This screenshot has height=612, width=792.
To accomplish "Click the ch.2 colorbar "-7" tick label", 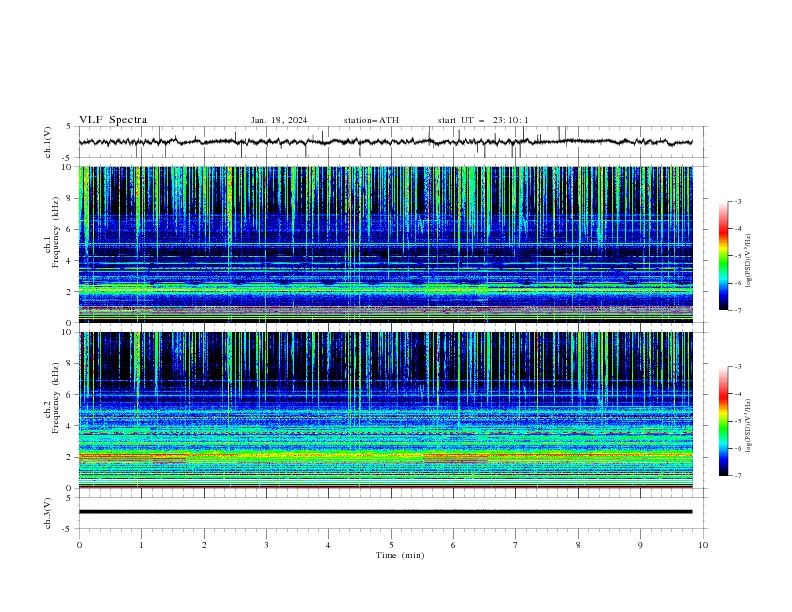I will pyautogui.click(x=737, y=476).
